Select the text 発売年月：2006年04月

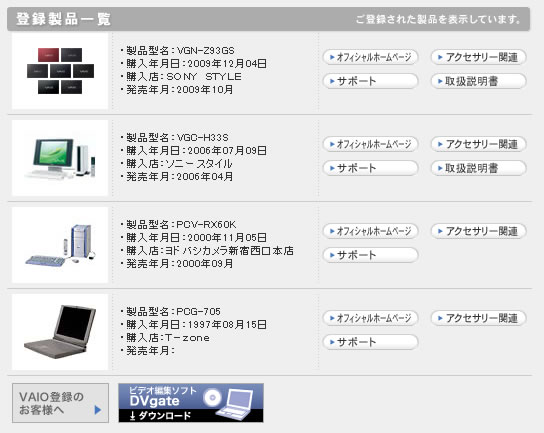179,177
